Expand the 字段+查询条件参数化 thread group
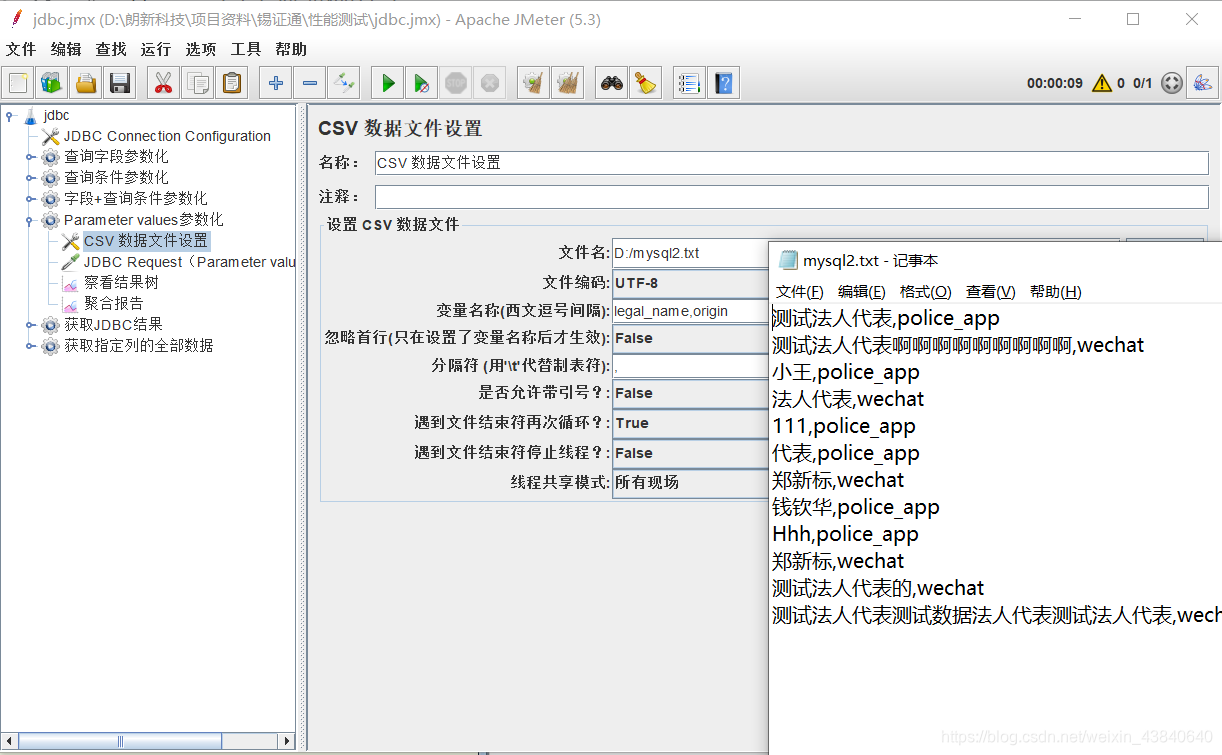 click(30, 199)
